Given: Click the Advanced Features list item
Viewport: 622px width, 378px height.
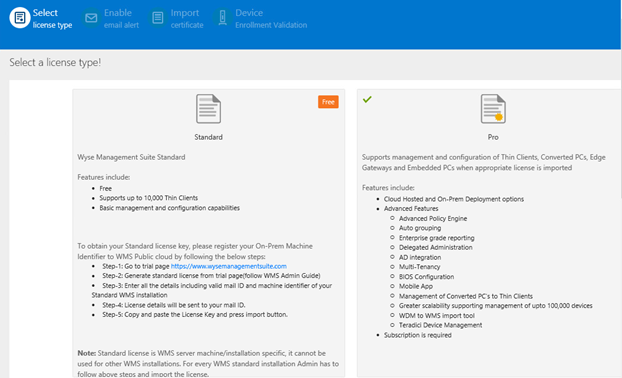Looking at the screenshot, I should [411, 209].
